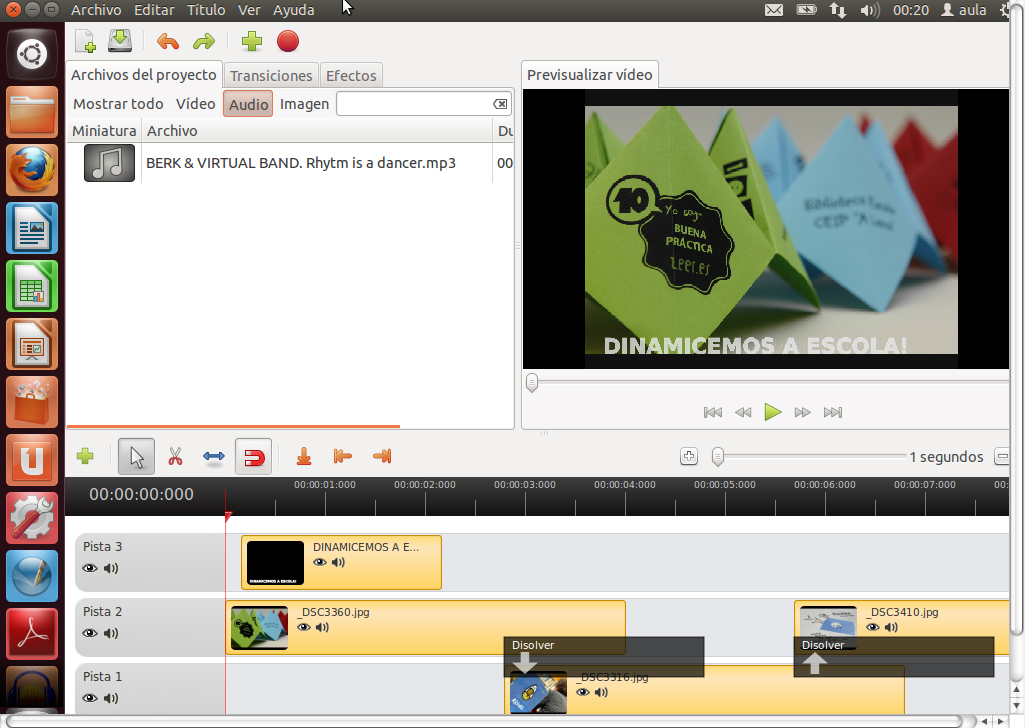Viewport: 1025px width, 728px height.
Task: Switch to the Transiciones tab
Action: [271, 76]
